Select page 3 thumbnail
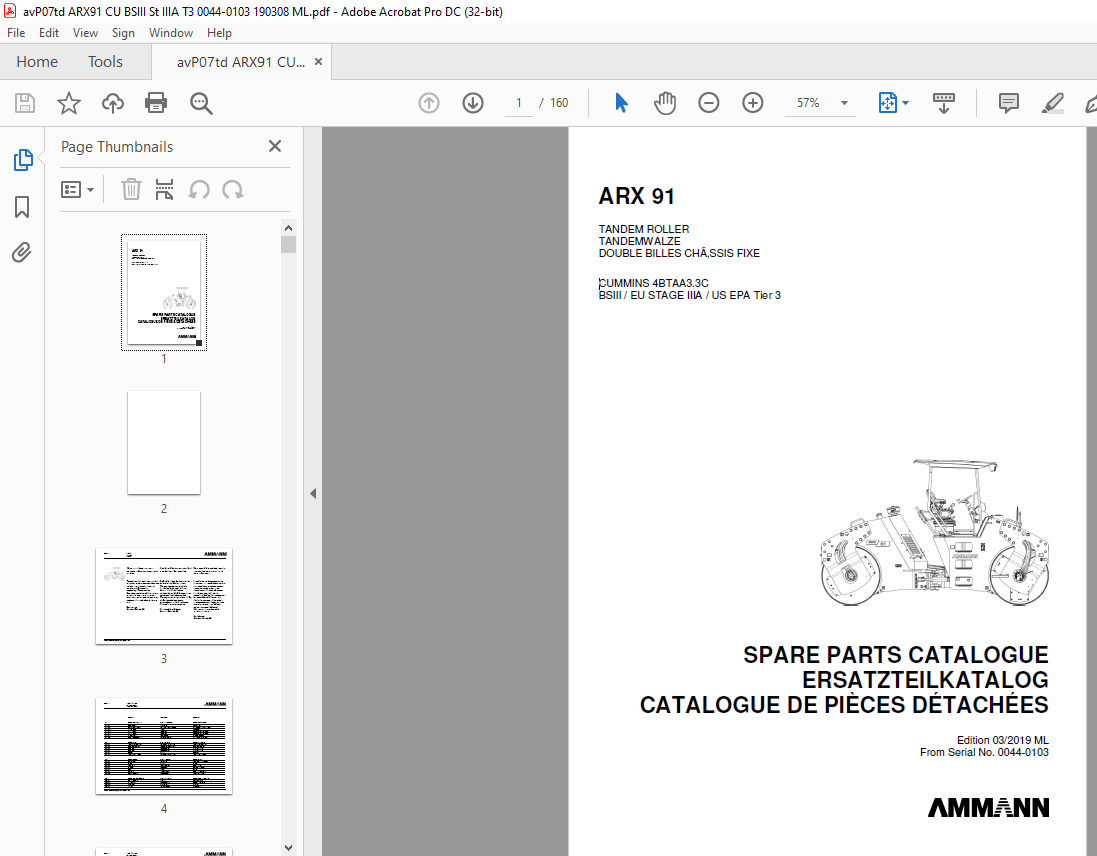 click(164, 596)
